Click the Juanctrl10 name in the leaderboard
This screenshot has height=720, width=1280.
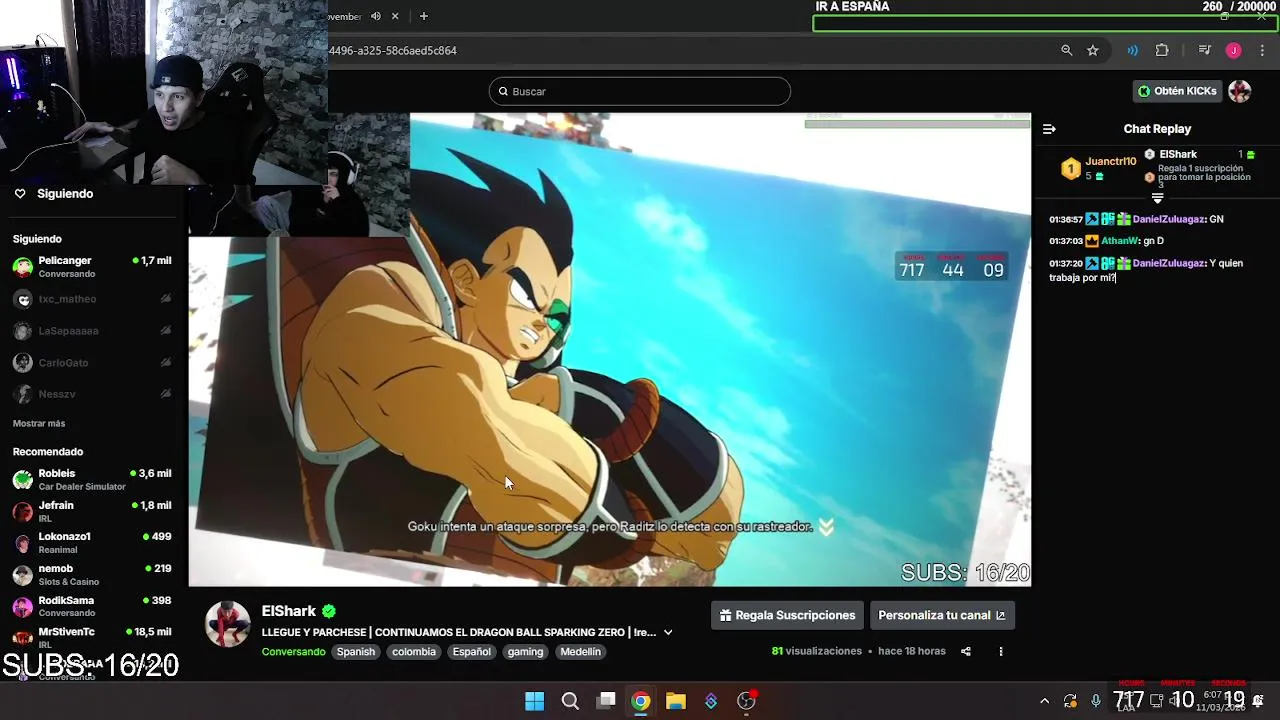(1111, 161)
